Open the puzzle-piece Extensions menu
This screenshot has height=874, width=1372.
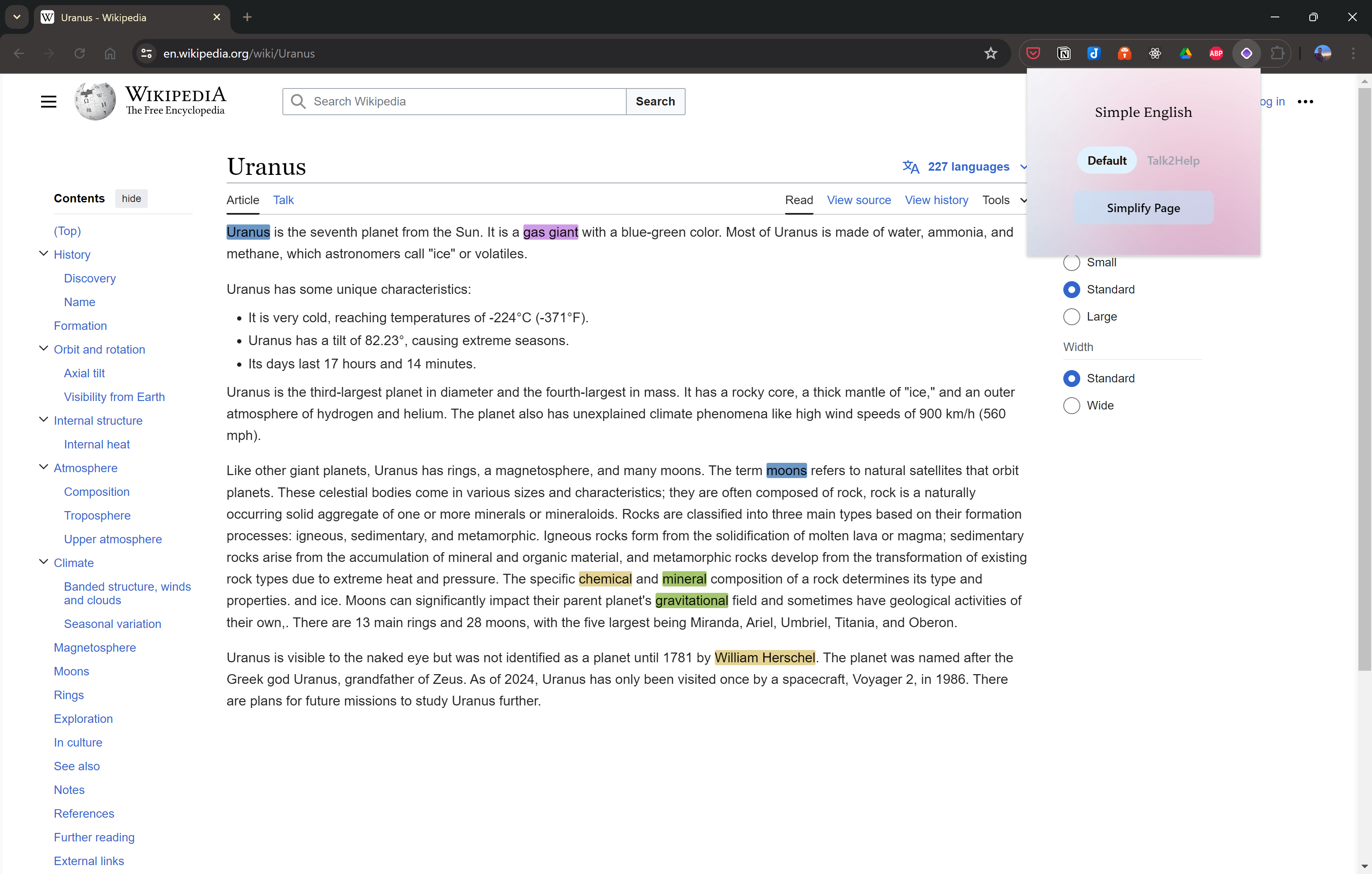pyautogui.click(x=1278, y=53)
